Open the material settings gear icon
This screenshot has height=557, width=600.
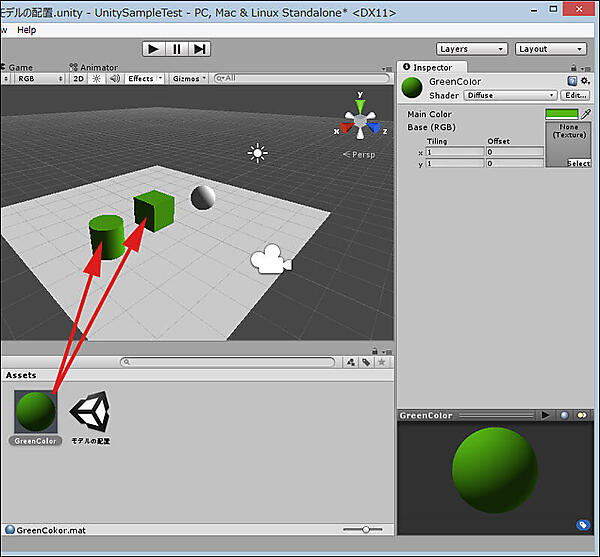coord(585,81)
